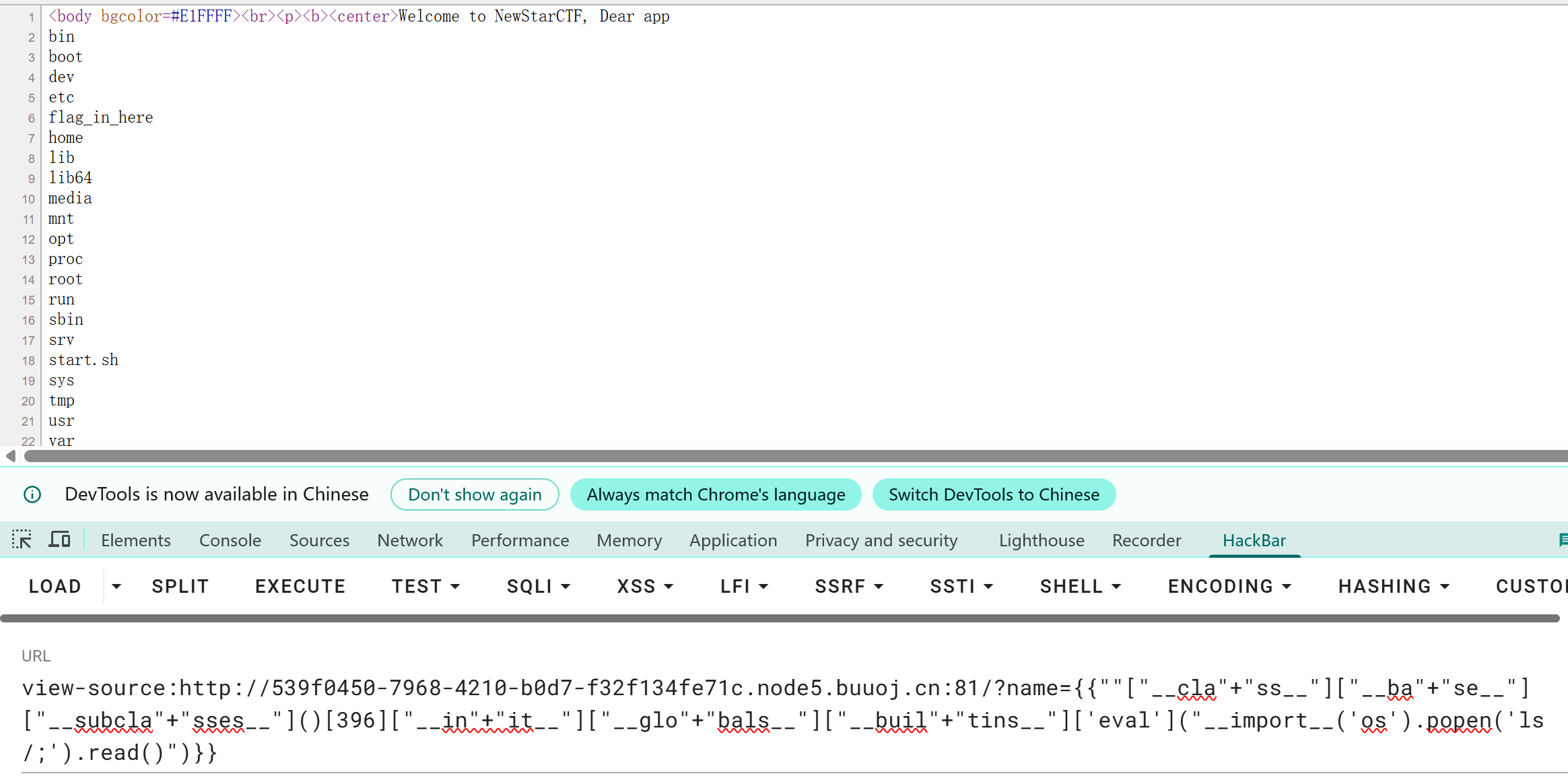Click into the HackBar URL text field

(781, 719)
